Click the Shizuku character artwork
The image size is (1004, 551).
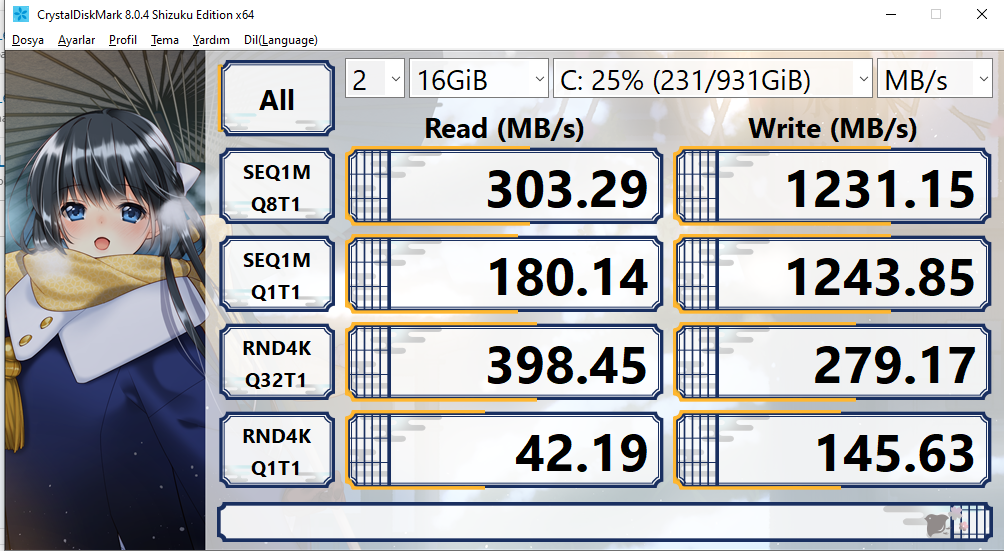[x=105, y=299]
